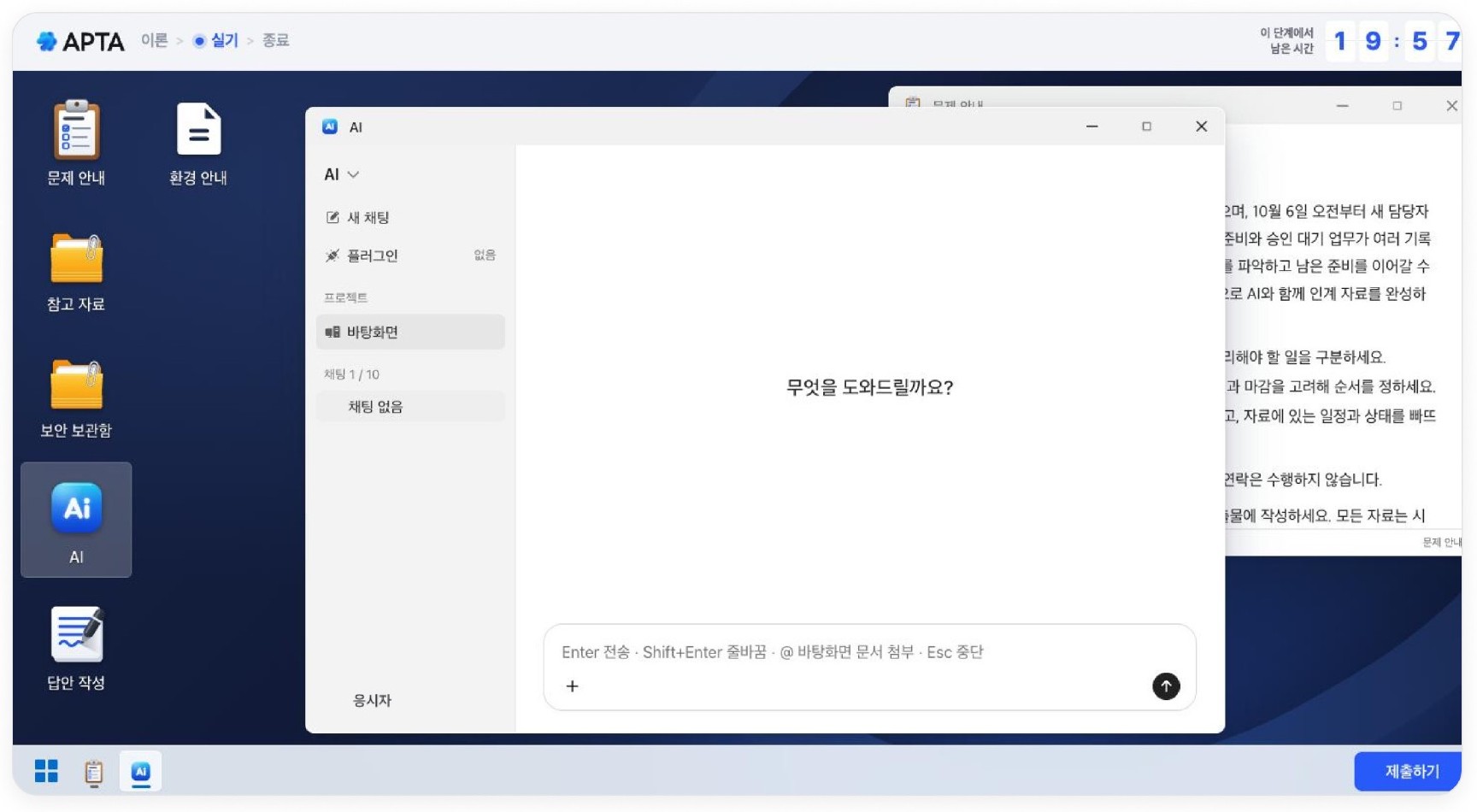Click the APTA logo
This screenshot has width=1477, height=812.
coord(80,41)
